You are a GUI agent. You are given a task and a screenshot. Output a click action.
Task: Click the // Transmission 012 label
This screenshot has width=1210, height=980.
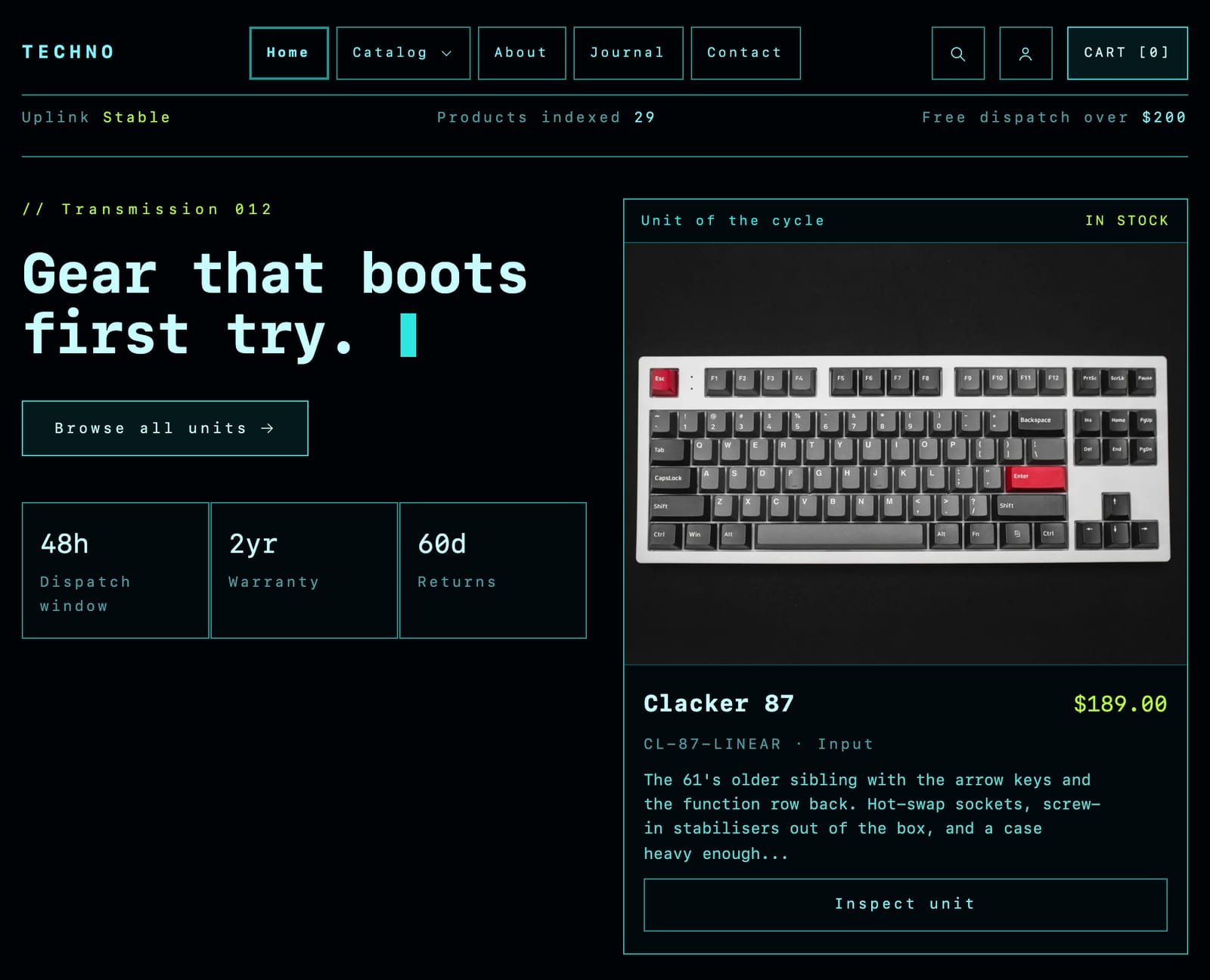tap(147, 209)
